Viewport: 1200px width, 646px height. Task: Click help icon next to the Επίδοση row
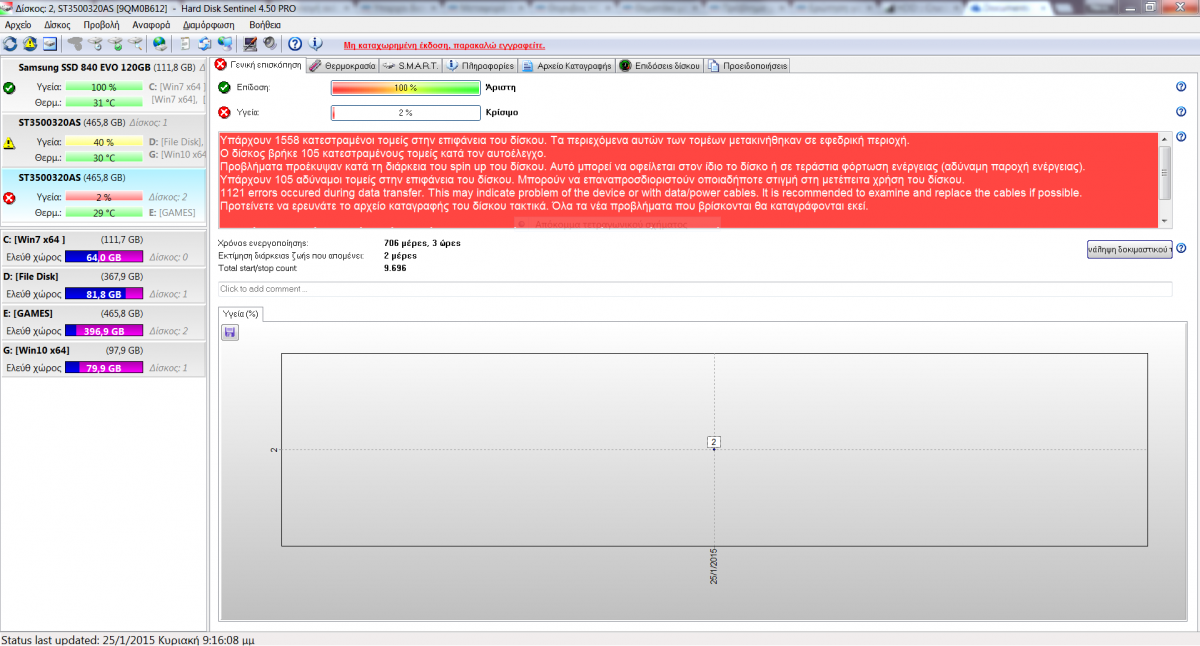click(x=1181, y=87)
